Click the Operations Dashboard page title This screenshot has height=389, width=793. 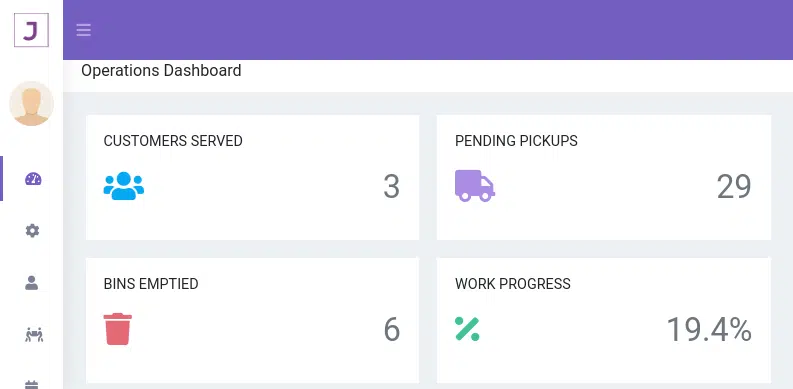[x=161, y=70]
